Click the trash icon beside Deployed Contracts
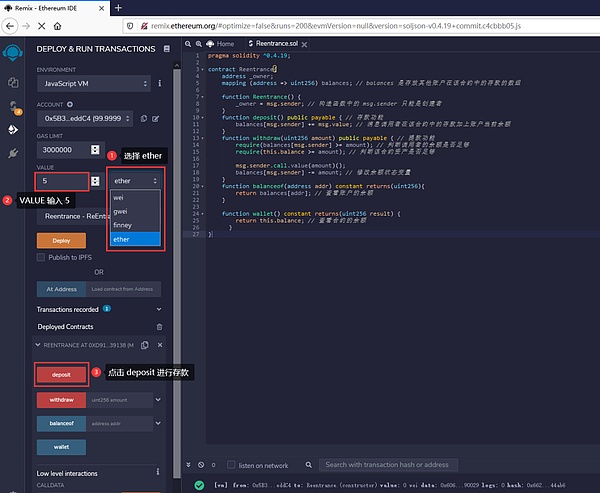Screen dimensions: 600x493 [x=159, y=325]
